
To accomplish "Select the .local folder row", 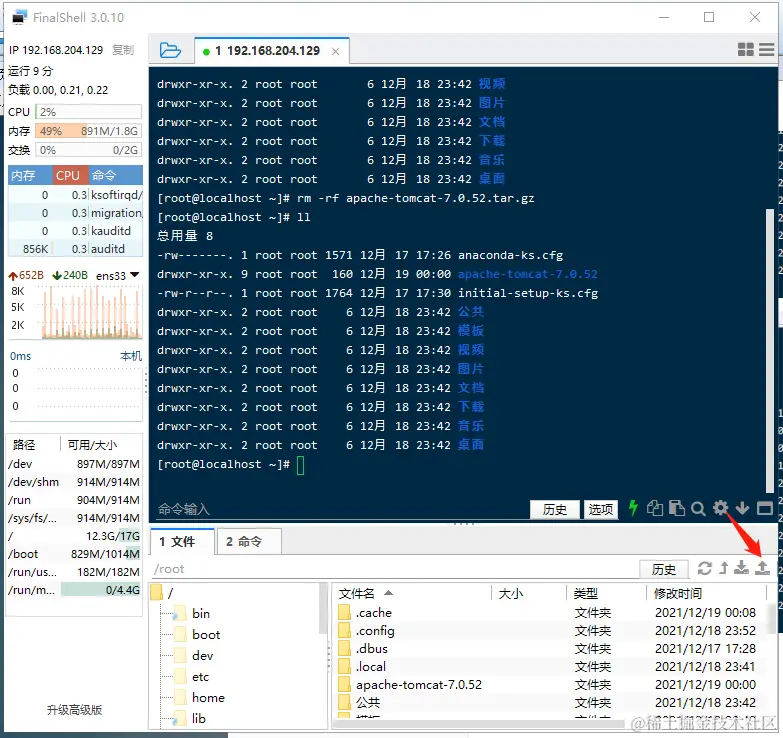I will click(x=549, y=667).
